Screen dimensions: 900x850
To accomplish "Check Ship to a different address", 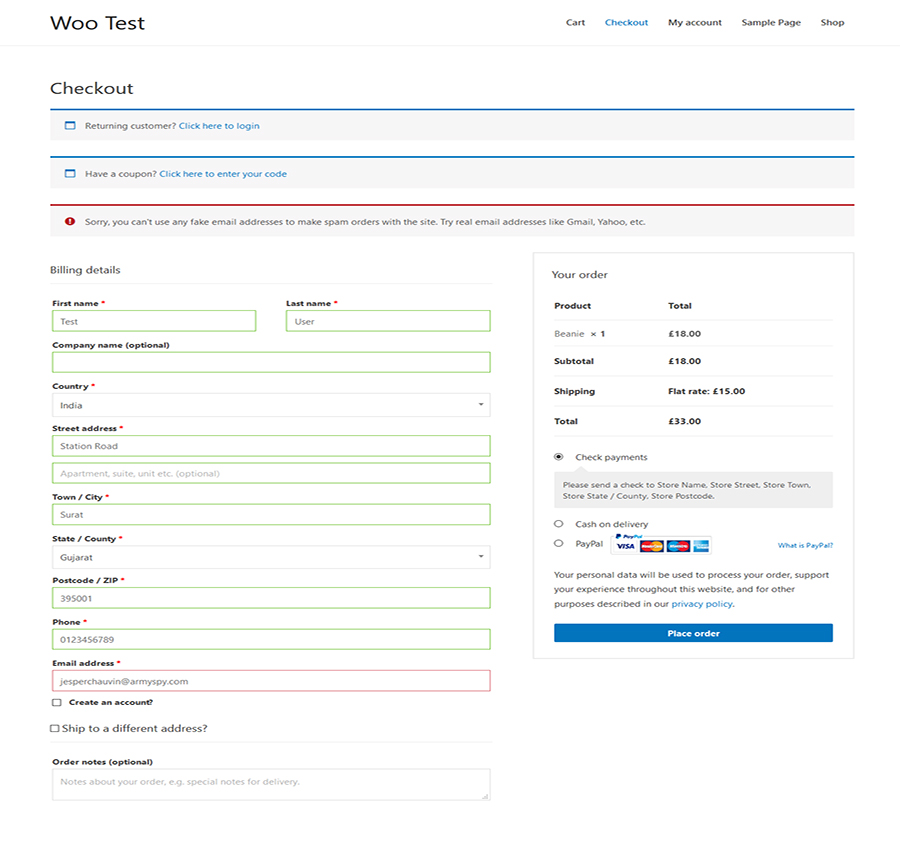I will pos(55,728).
